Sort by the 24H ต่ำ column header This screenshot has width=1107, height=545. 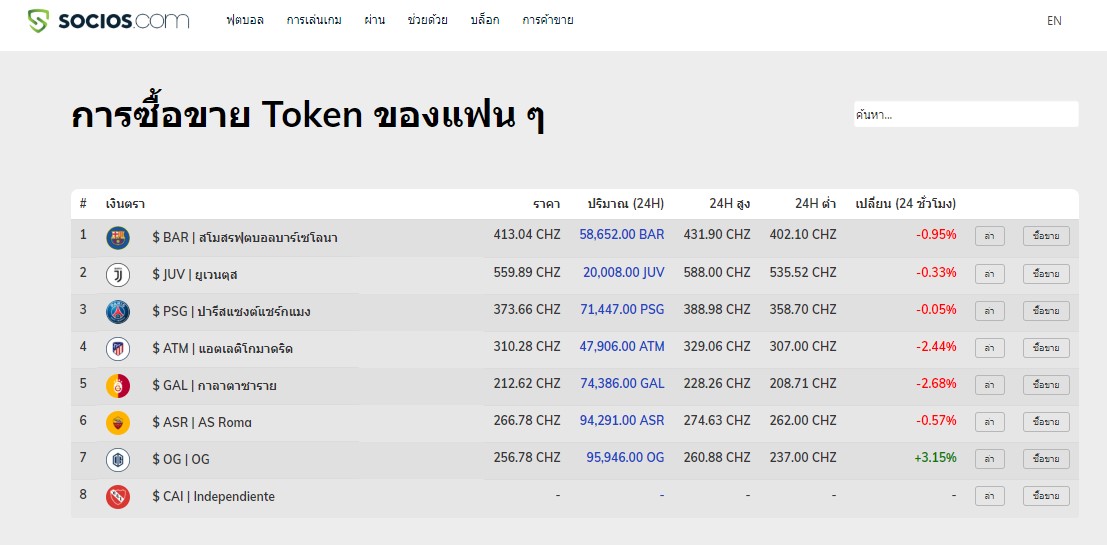pyautogui.click(x=815, y=204)
